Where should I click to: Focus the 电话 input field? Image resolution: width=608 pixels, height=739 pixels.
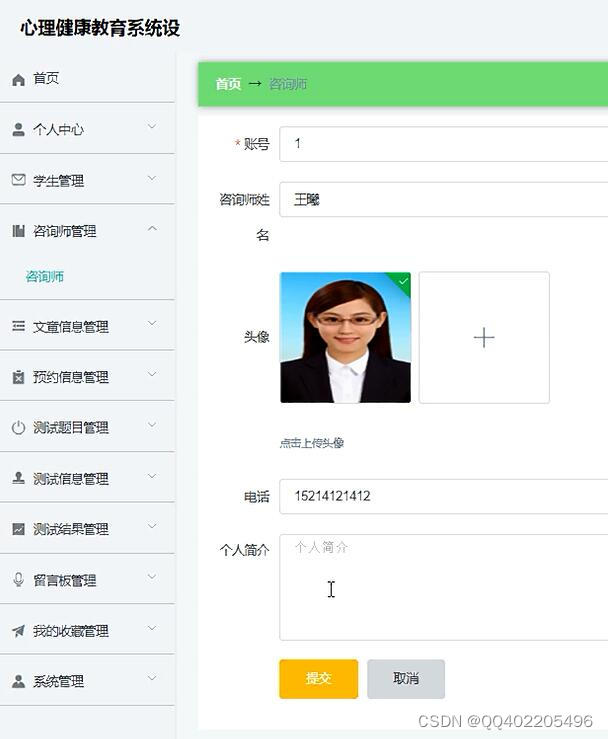(444, 496)
